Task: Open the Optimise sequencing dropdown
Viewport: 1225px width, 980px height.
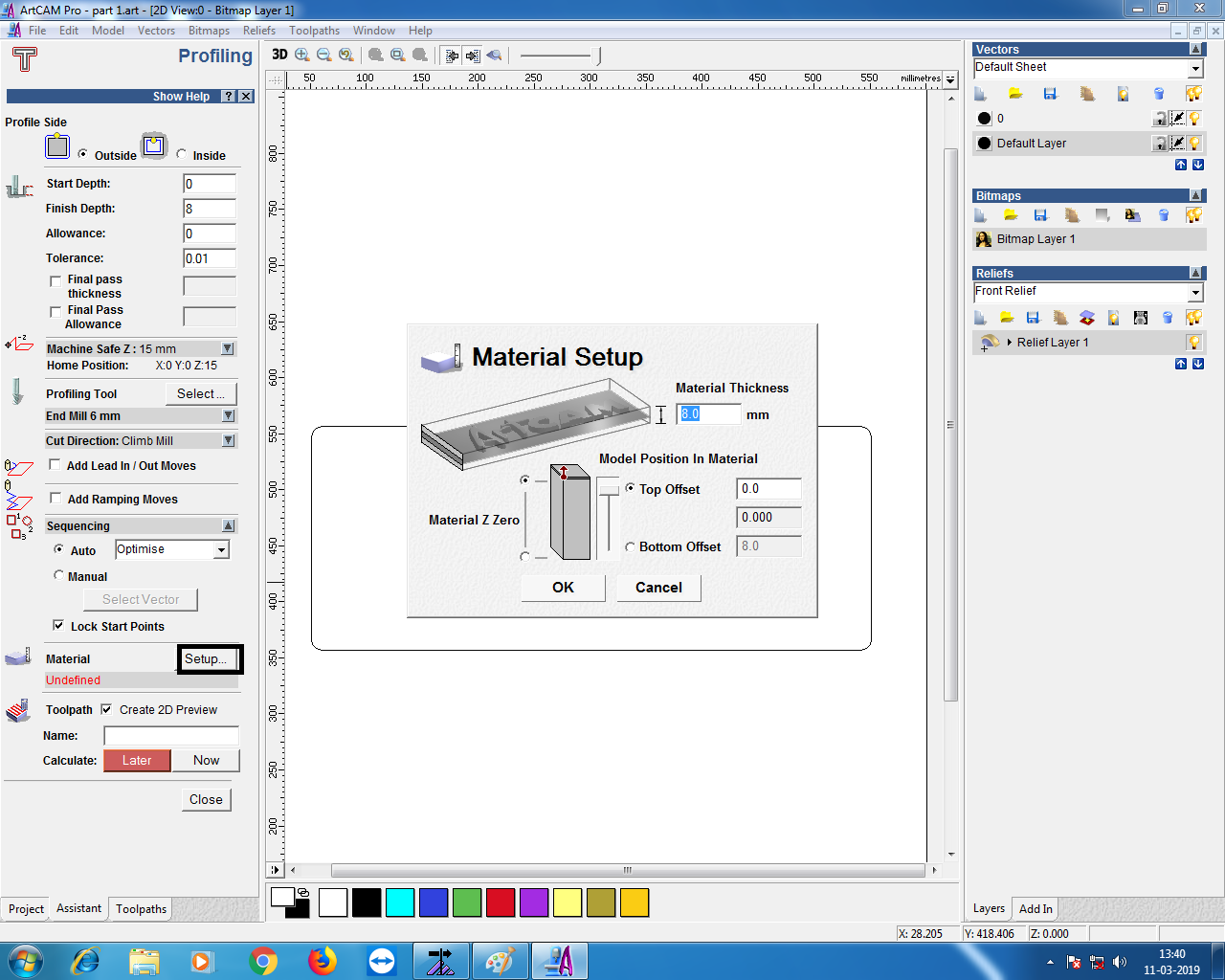Action: tap(222, 549)
